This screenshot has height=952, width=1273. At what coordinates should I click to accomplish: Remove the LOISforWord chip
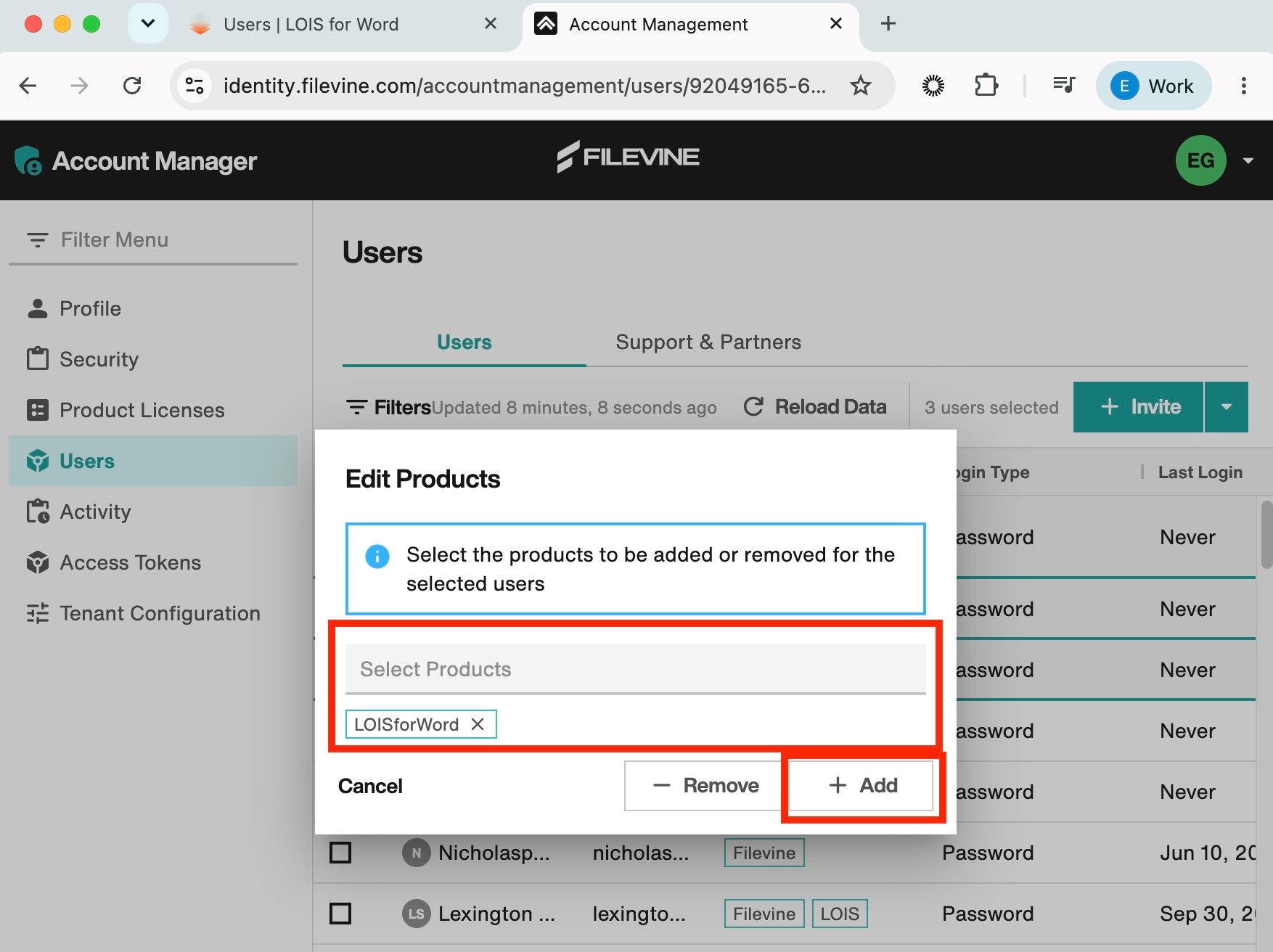(x=478, y=724)
